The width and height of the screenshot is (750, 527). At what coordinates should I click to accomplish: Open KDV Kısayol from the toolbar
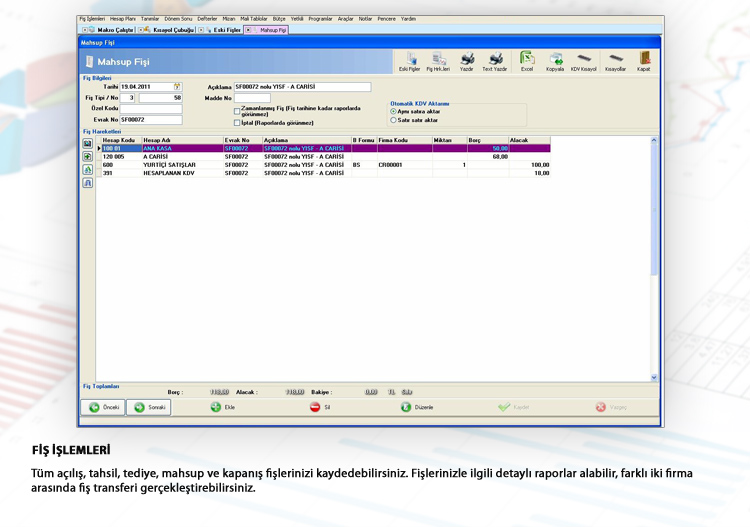coord(583,61)
